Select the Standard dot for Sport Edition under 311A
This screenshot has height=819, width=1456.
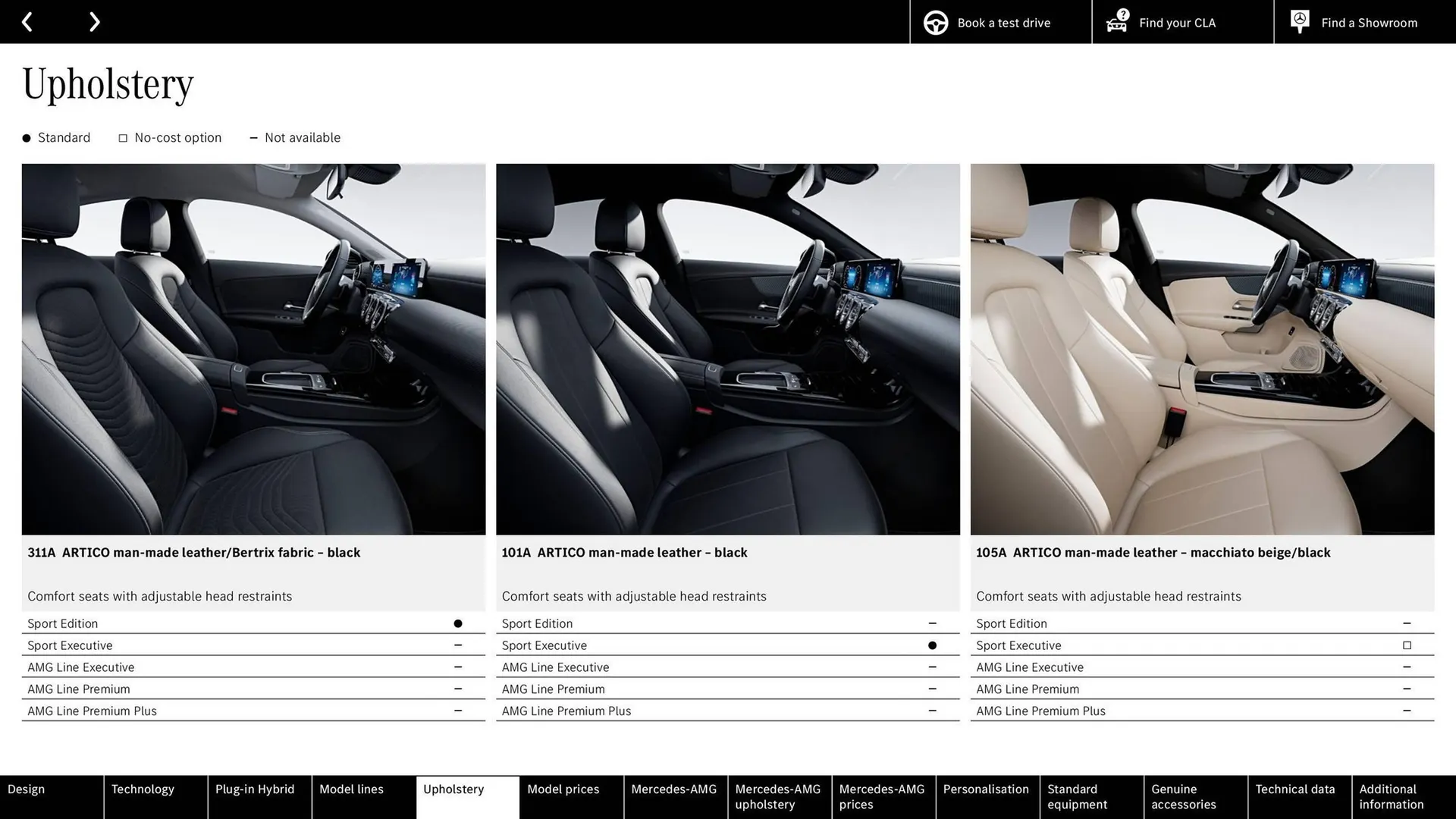pos(458,623)
